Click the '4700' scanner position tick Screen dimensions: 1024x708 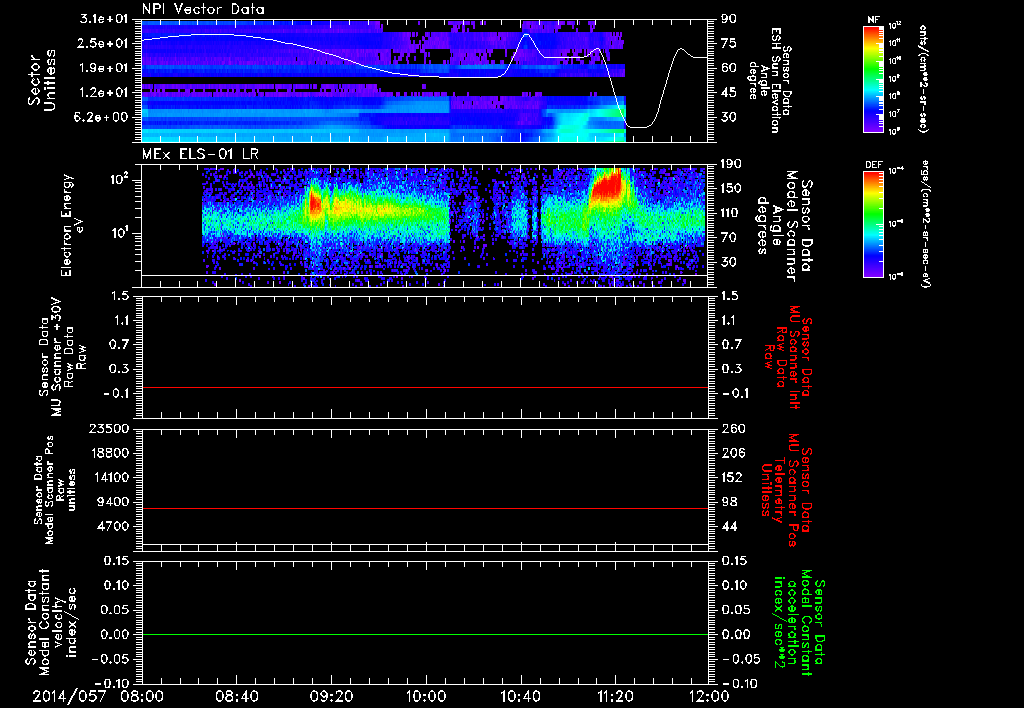tap(113, 526)
